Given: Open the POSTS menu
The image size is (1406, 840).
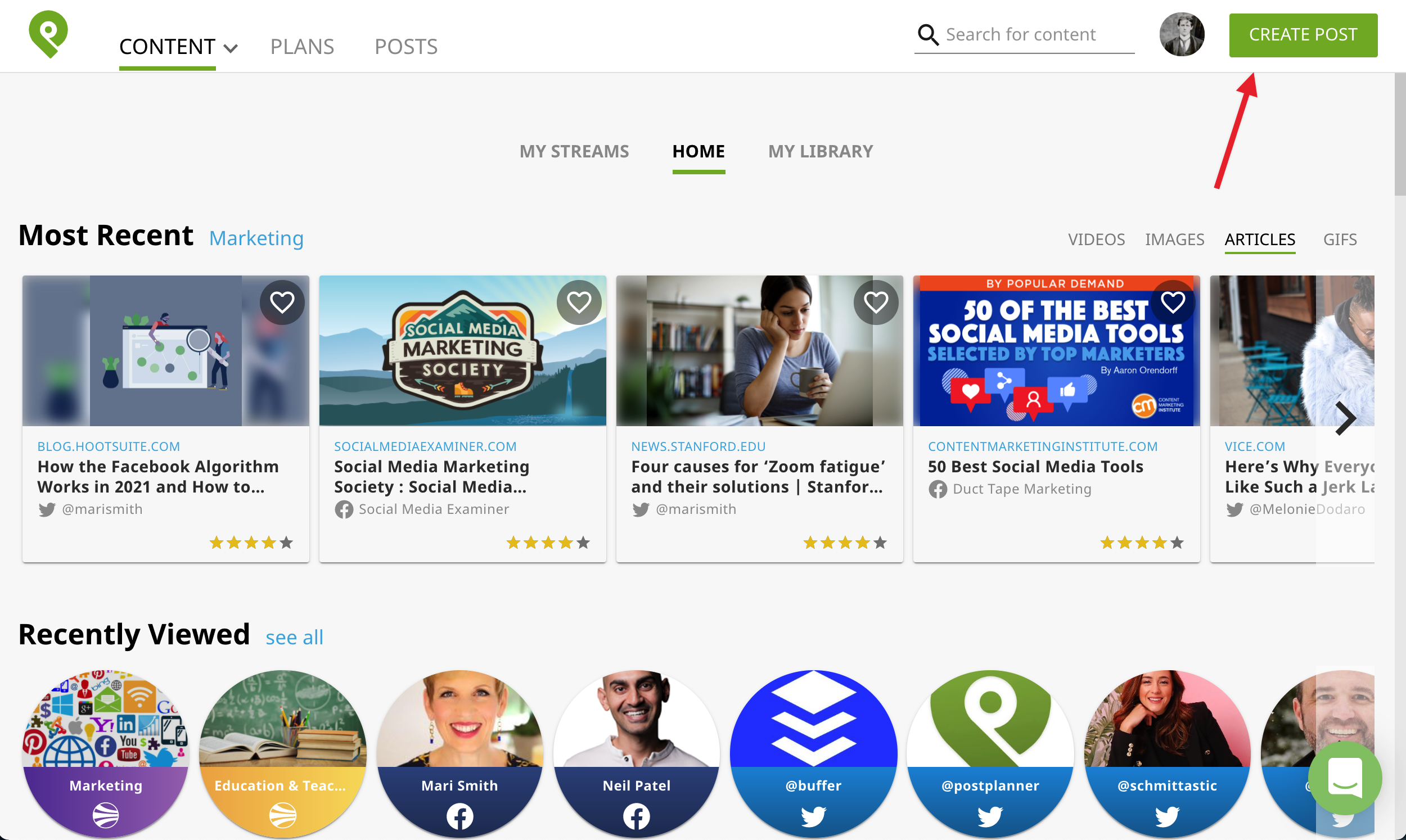Looking at the screenshot, I should click(406, 47).
